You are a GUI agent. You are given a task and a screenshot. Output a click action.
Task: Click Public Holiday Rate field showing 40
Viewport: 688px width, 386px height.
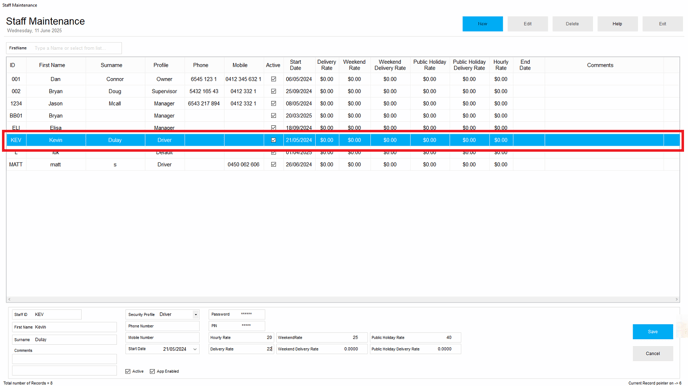(x=415, y=338)
